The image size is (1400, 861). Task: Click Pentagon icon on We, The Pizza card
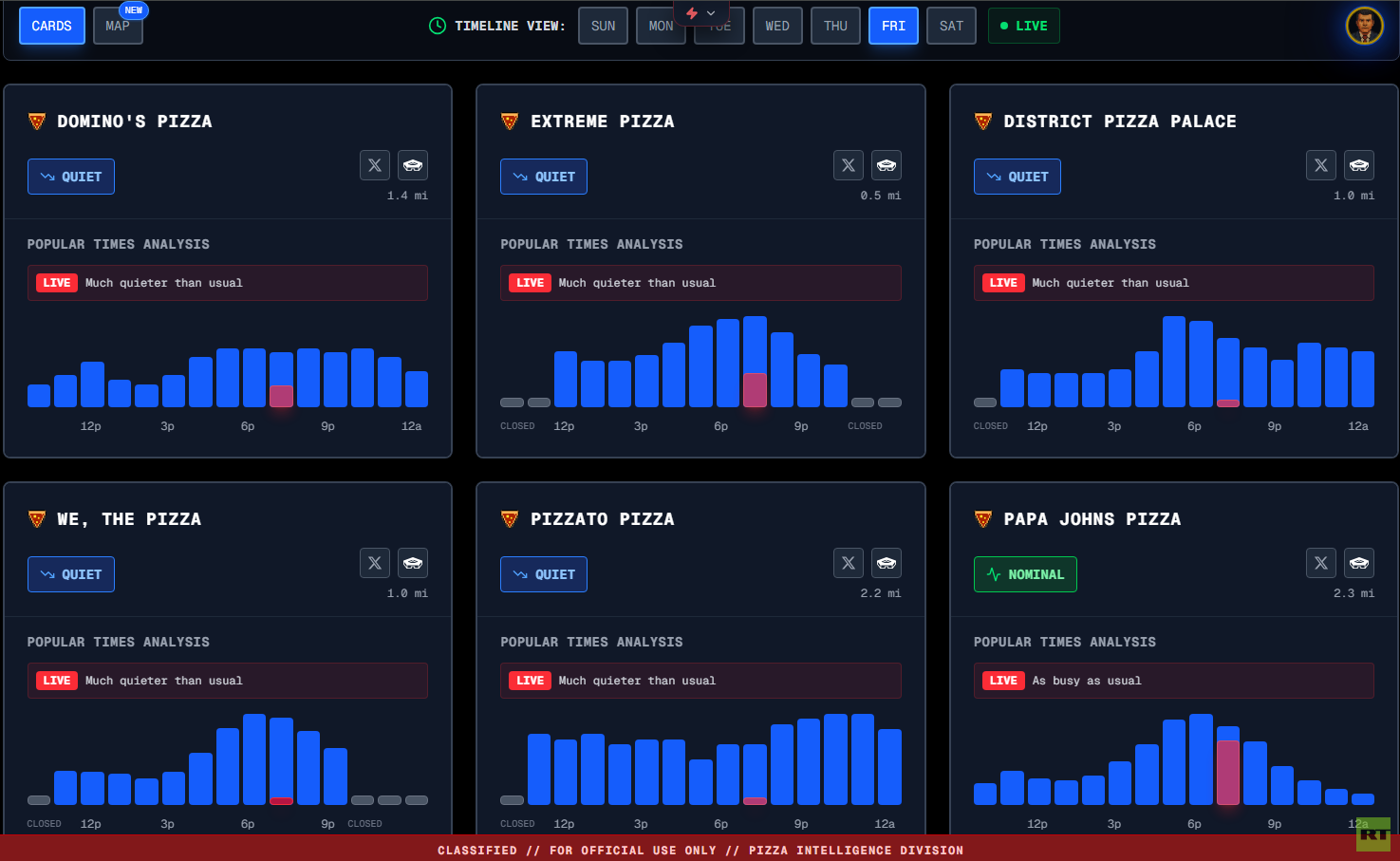(x=413, y=563)
